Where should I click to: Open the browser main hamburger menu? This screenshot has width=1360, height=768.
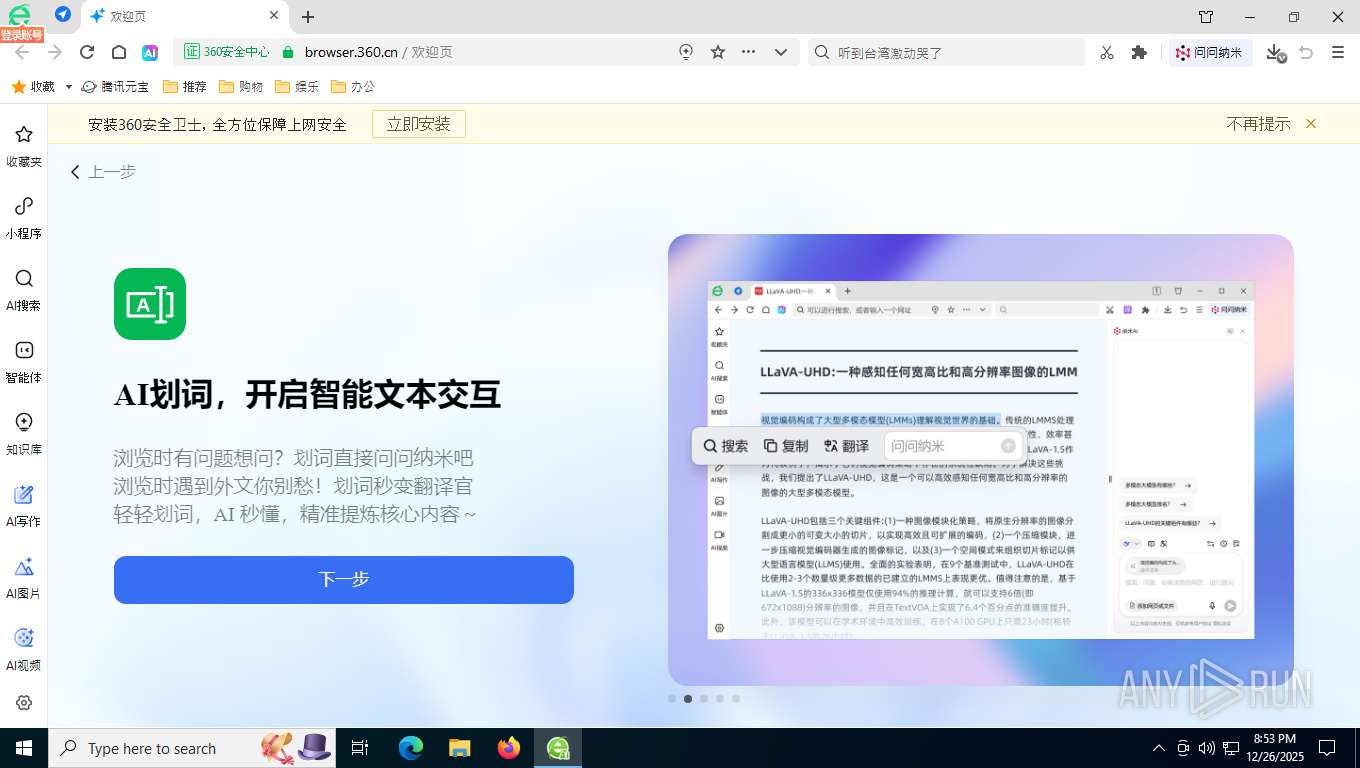click(1338, 52)
